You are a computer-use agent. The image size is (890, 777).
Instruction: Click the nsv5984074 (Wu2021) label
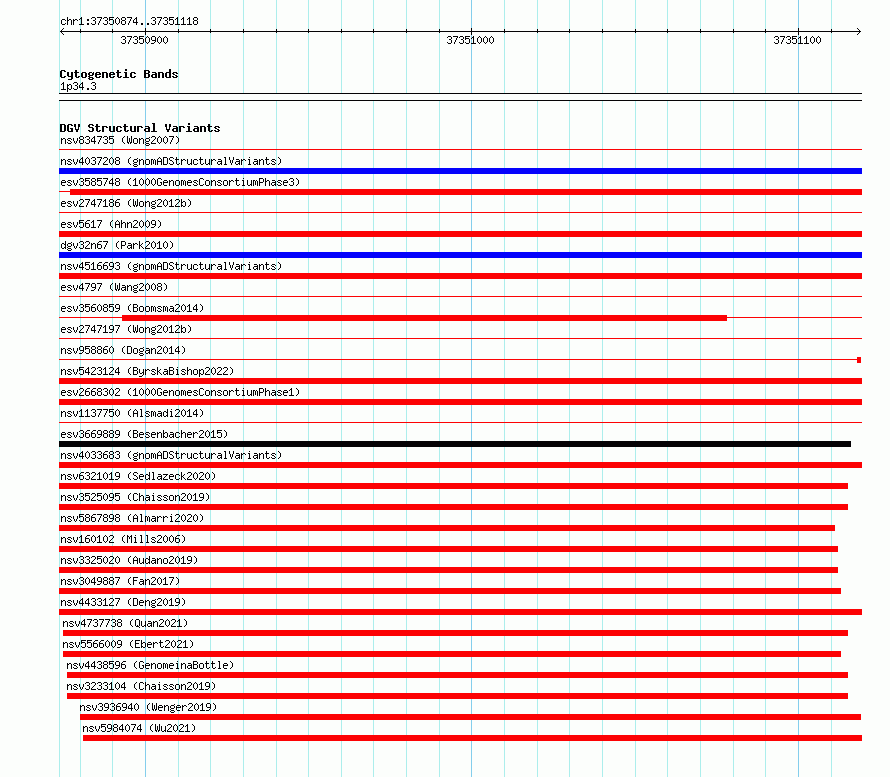click(x=139, y=728)
